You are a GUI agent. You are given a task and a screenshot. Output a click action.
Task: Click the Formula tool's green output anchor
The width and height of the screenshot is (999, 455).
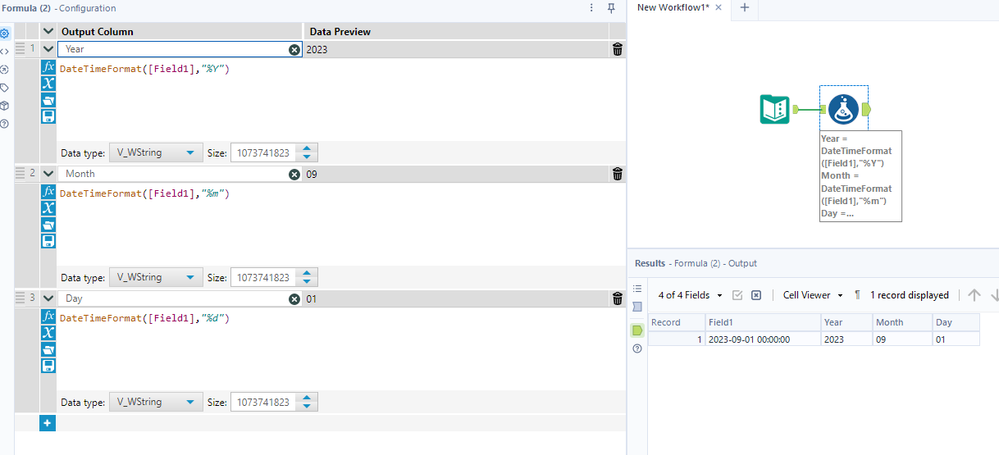point(866,110)
